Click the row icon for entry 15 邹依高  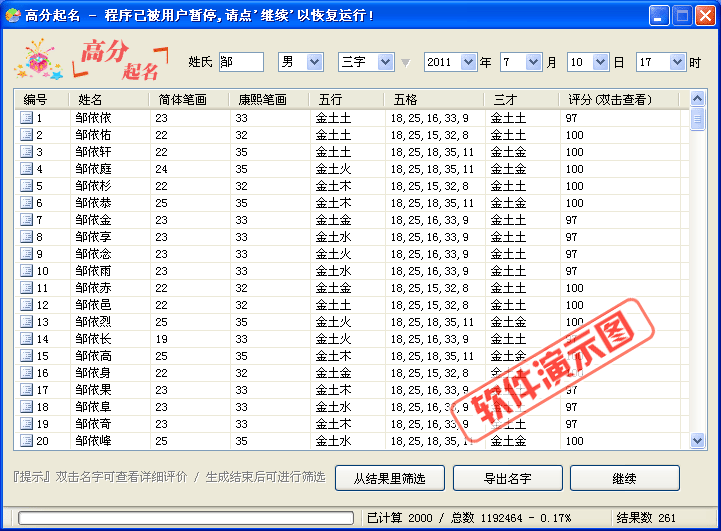pos(27,356)
